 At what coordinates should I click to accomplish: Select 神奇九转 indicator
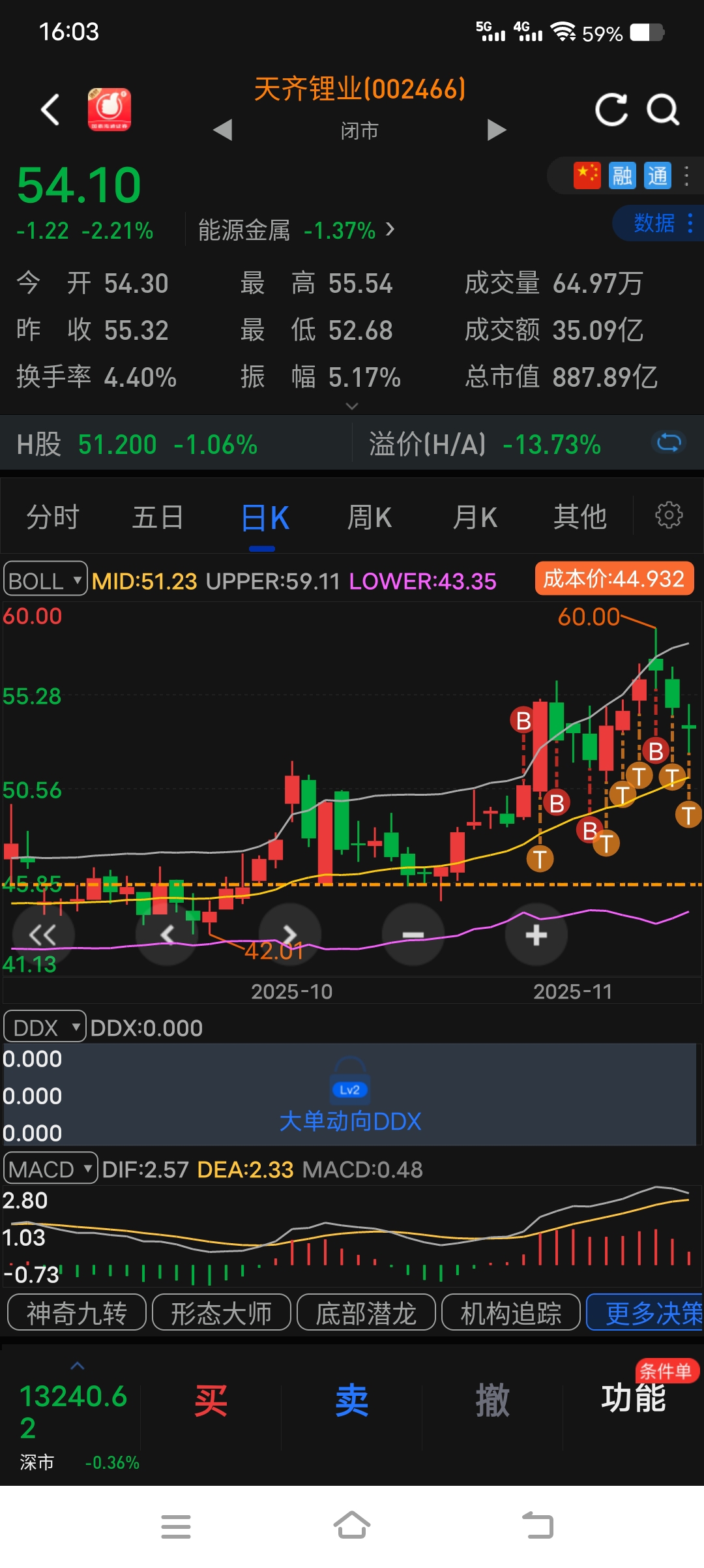pos(76,1314)
